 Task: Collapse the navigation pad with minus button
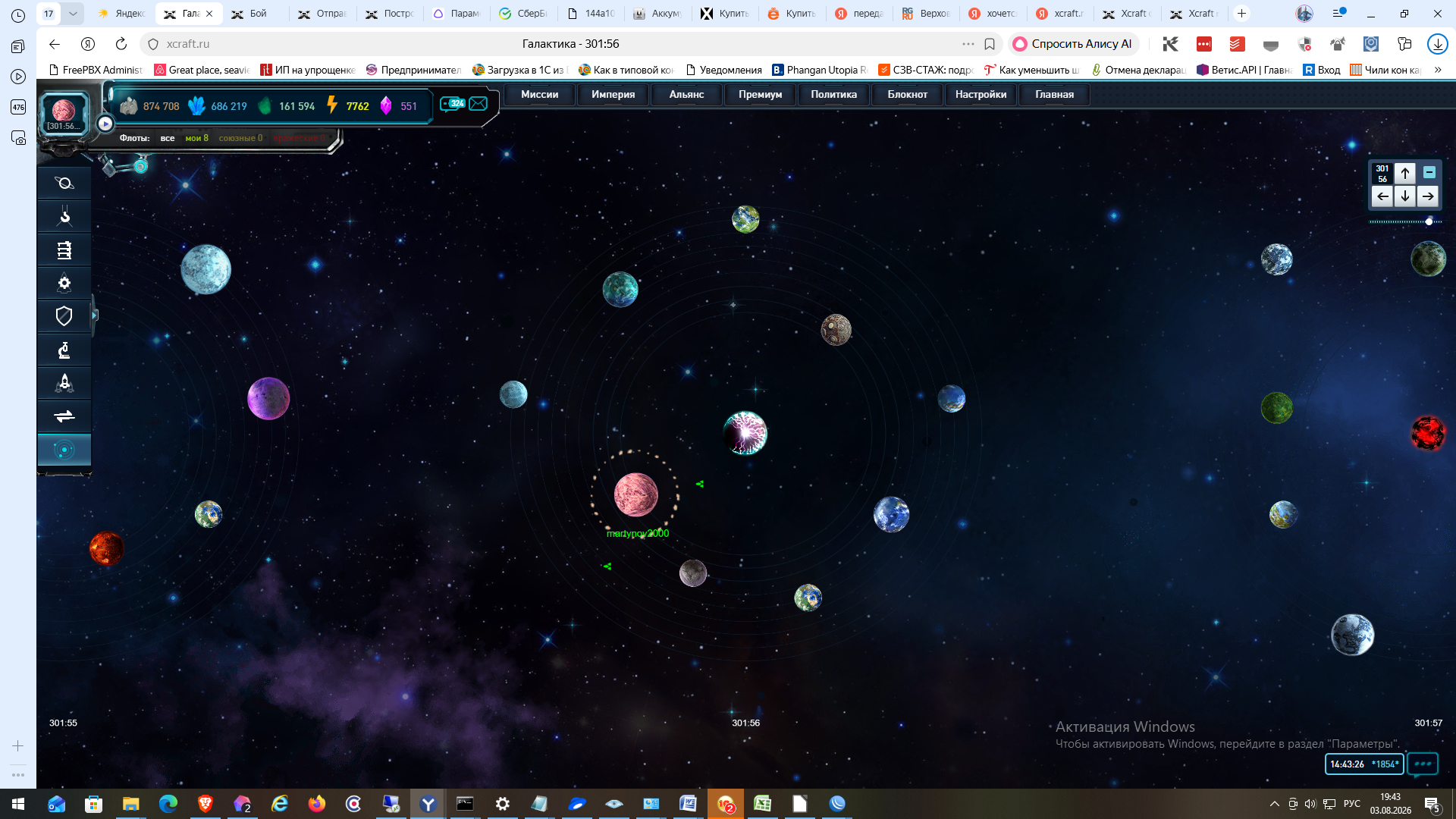pos(1429,172)
